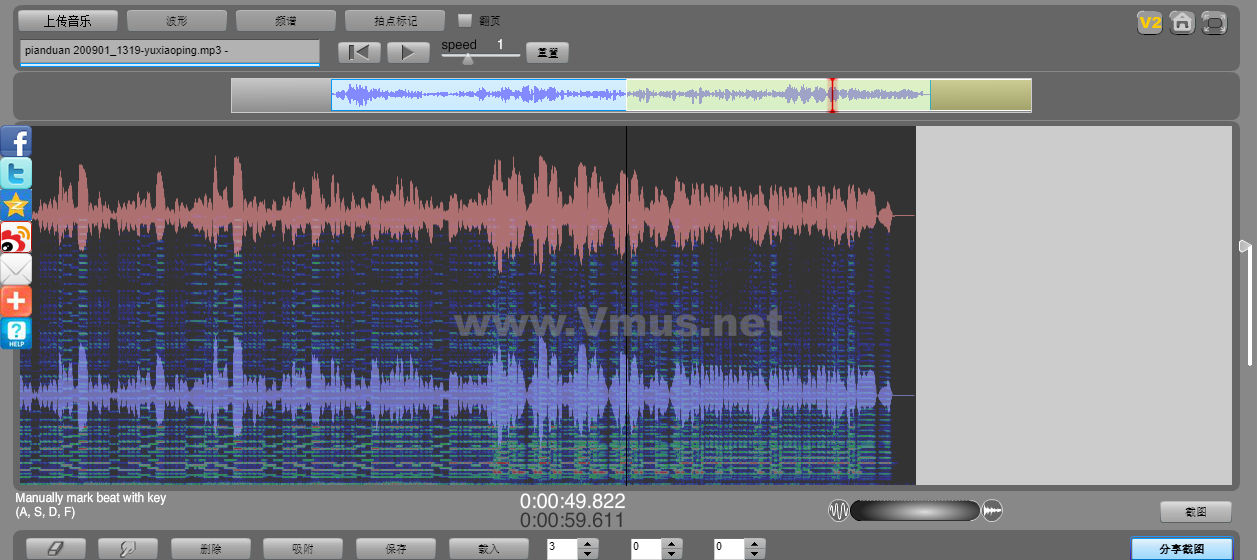The width and height of the screenshot is (1257, 560).
Task: Toggle the 翻页 page-flip checkbox
Action: pos(465,20)
